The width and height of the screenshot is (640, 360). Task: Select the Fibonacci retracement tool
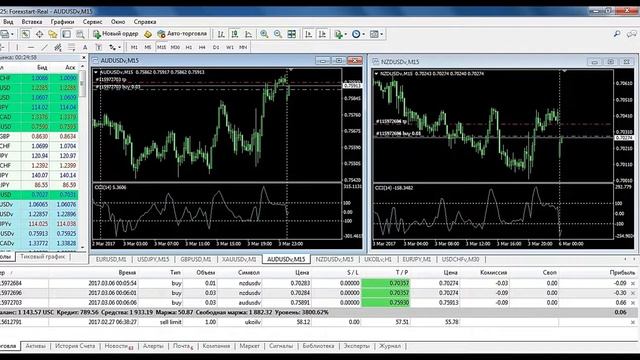(x=71, y=47)
